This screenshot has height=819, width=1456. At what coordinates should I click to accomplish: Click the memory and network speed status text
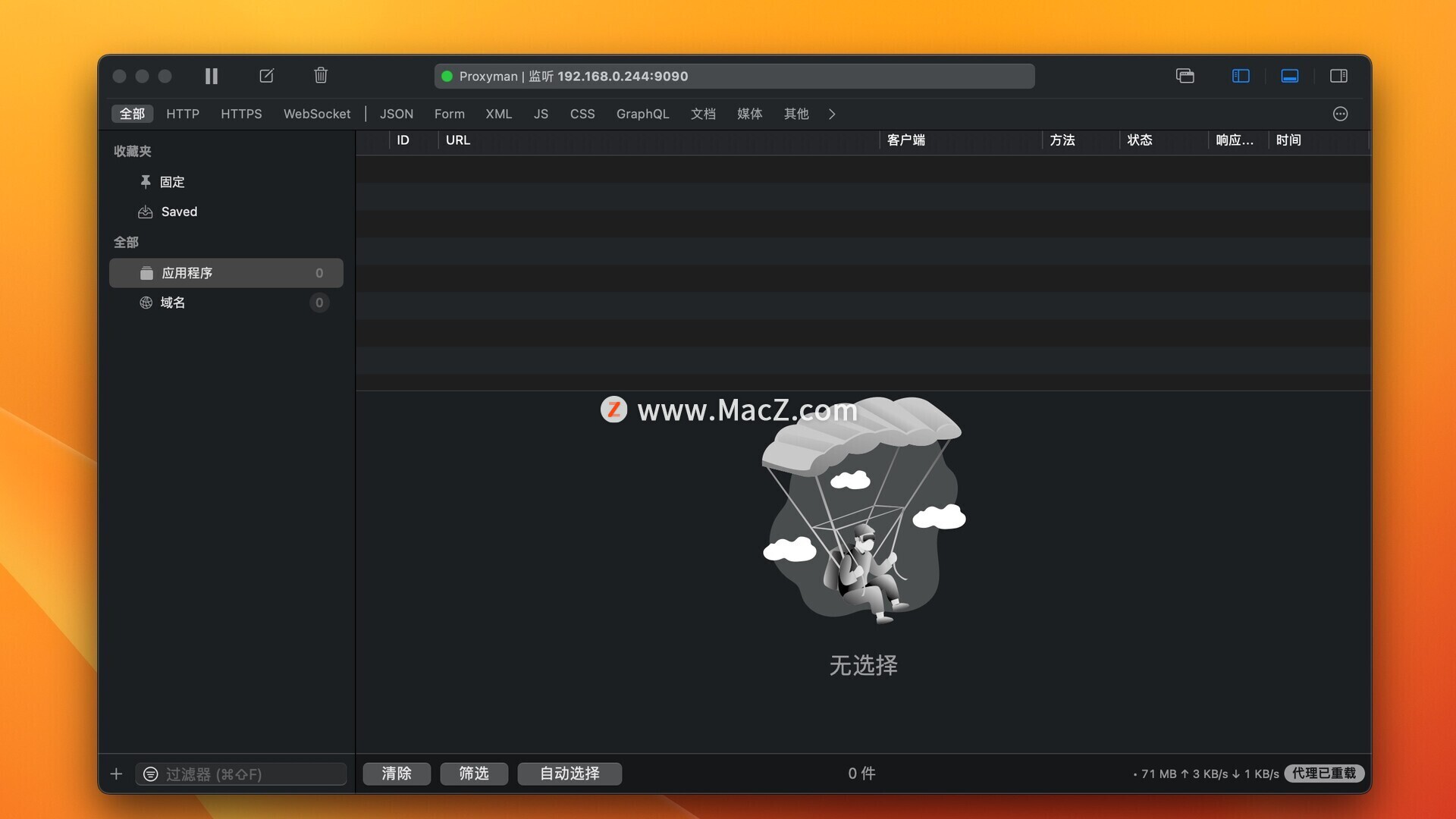click(1206, 774)
